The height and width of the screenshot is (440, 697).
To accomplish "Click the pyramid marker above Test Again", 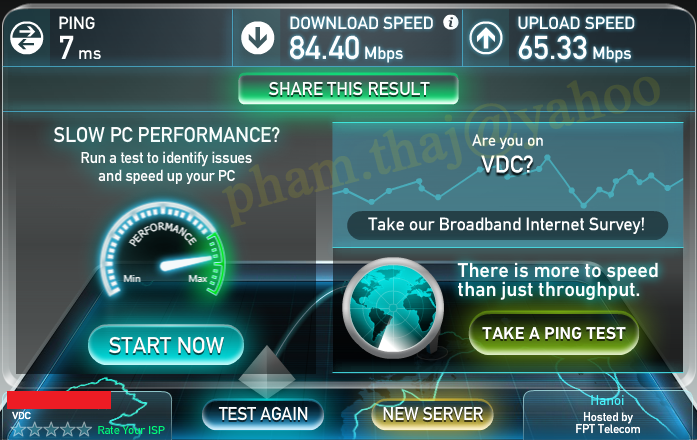I will click(x=266, y=372).
